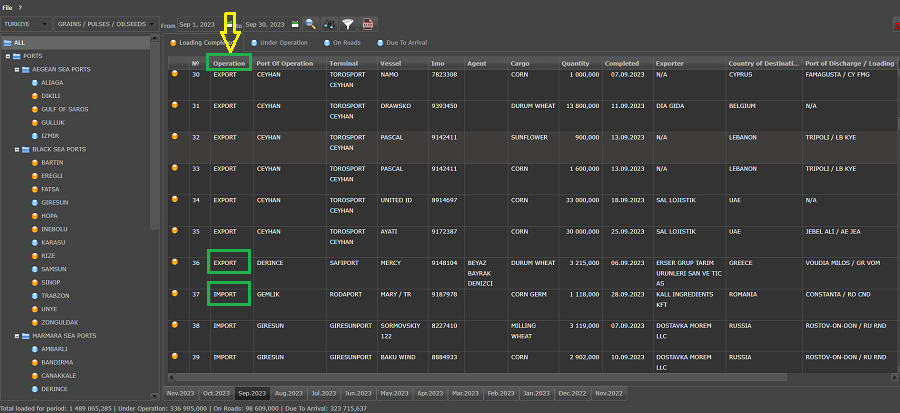This screenshot has height=413, width=900.
Task: Click the magnifier search icon in toolbar
Action: click(x=311, y=24)
